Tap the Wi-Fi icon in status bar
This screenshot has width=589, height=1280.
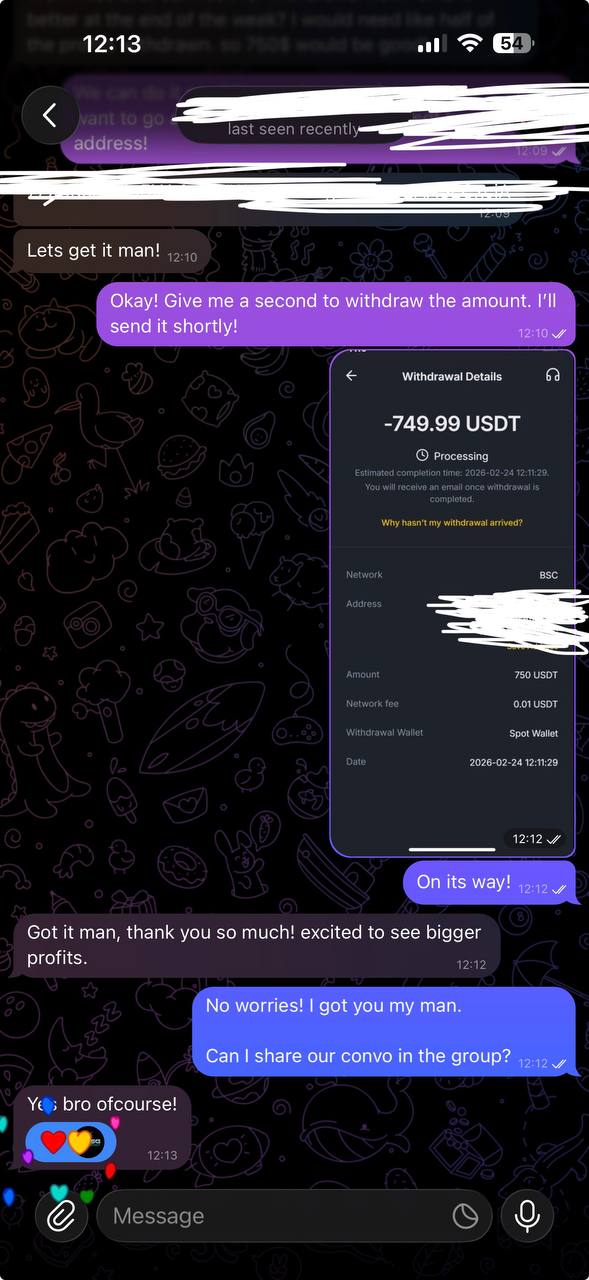tap(468, 43)
